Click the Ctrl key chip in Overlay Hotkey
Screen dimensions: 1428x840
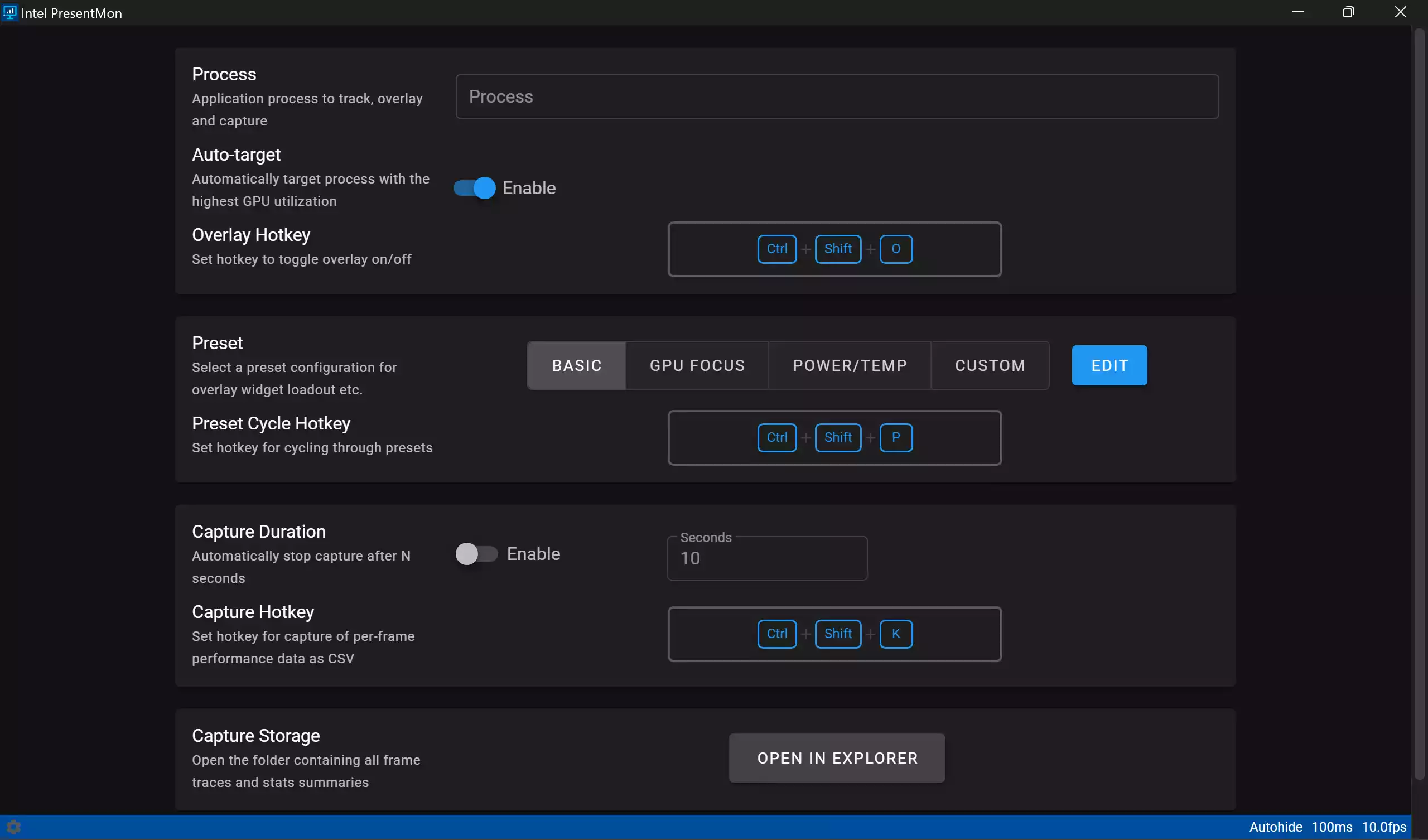[776, 249]
